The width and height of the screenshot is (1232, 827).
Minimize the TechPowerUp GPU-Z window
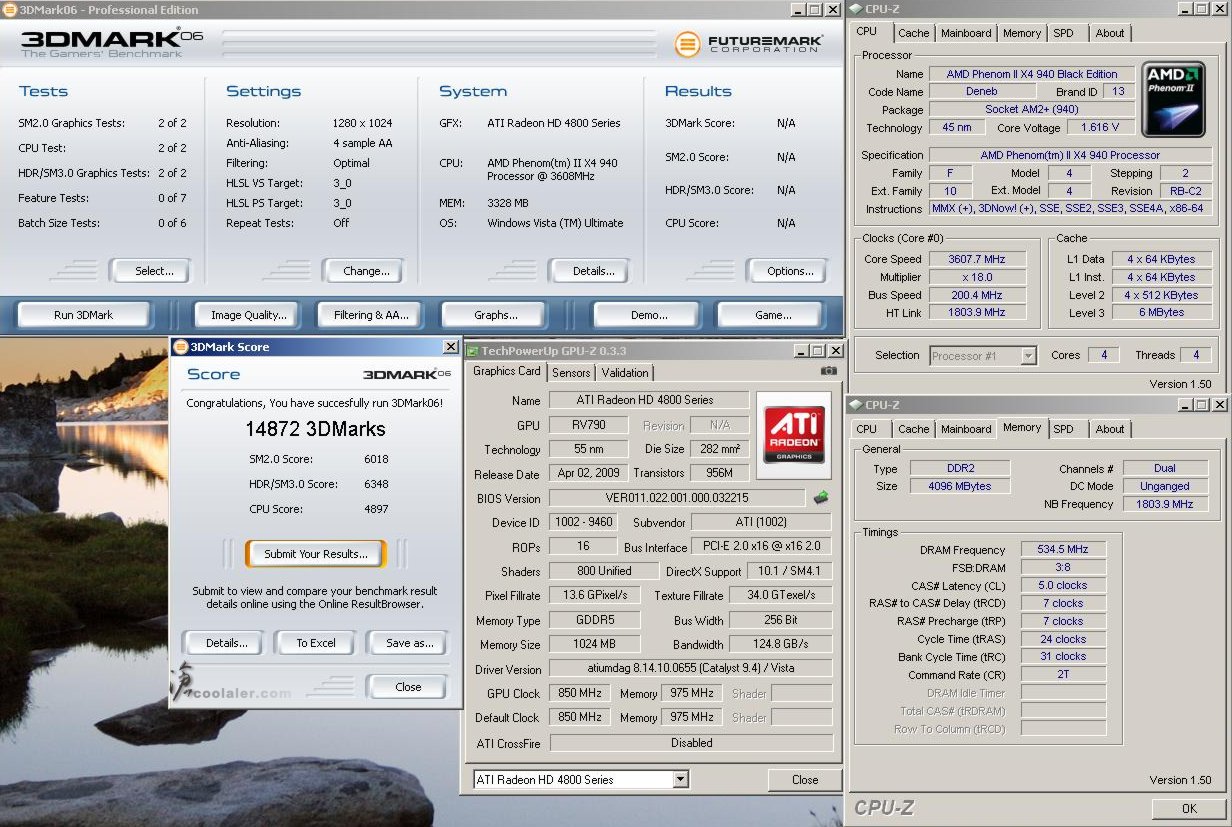[x=800, y=351]
